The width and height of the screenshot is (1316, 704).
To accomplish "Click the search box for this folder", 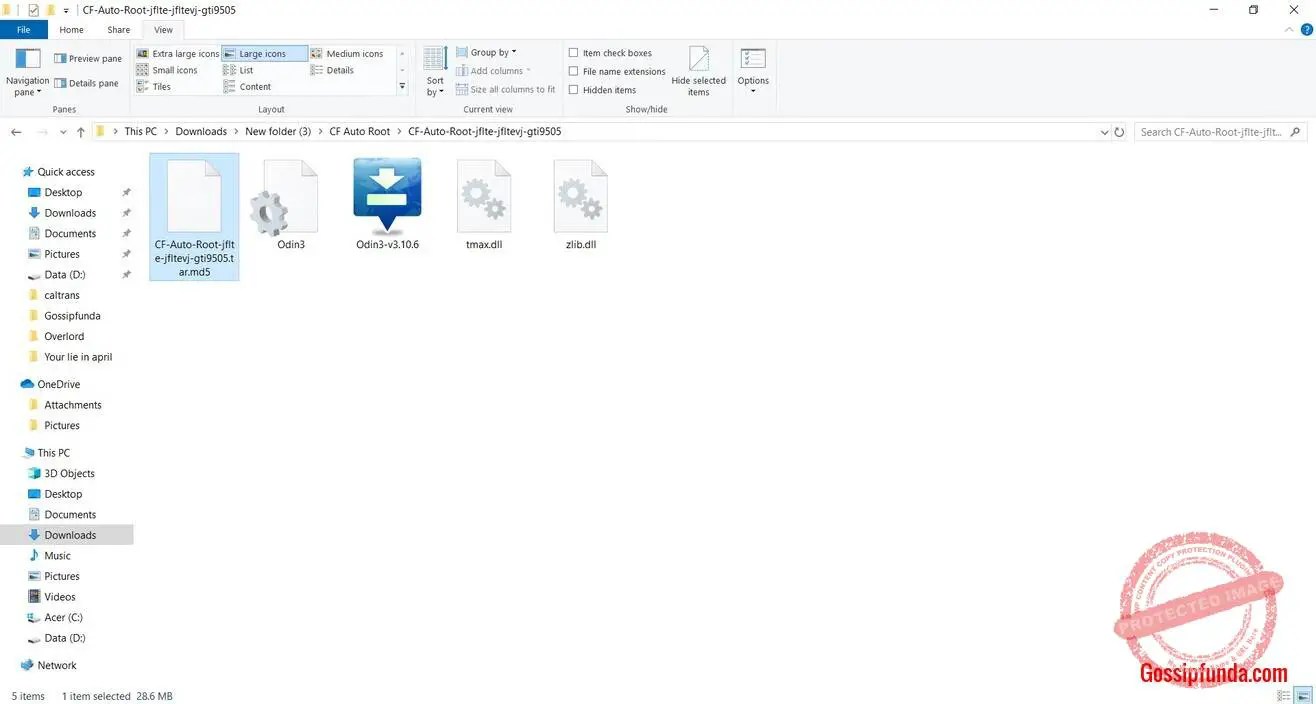I will (x=1220, y=132).
